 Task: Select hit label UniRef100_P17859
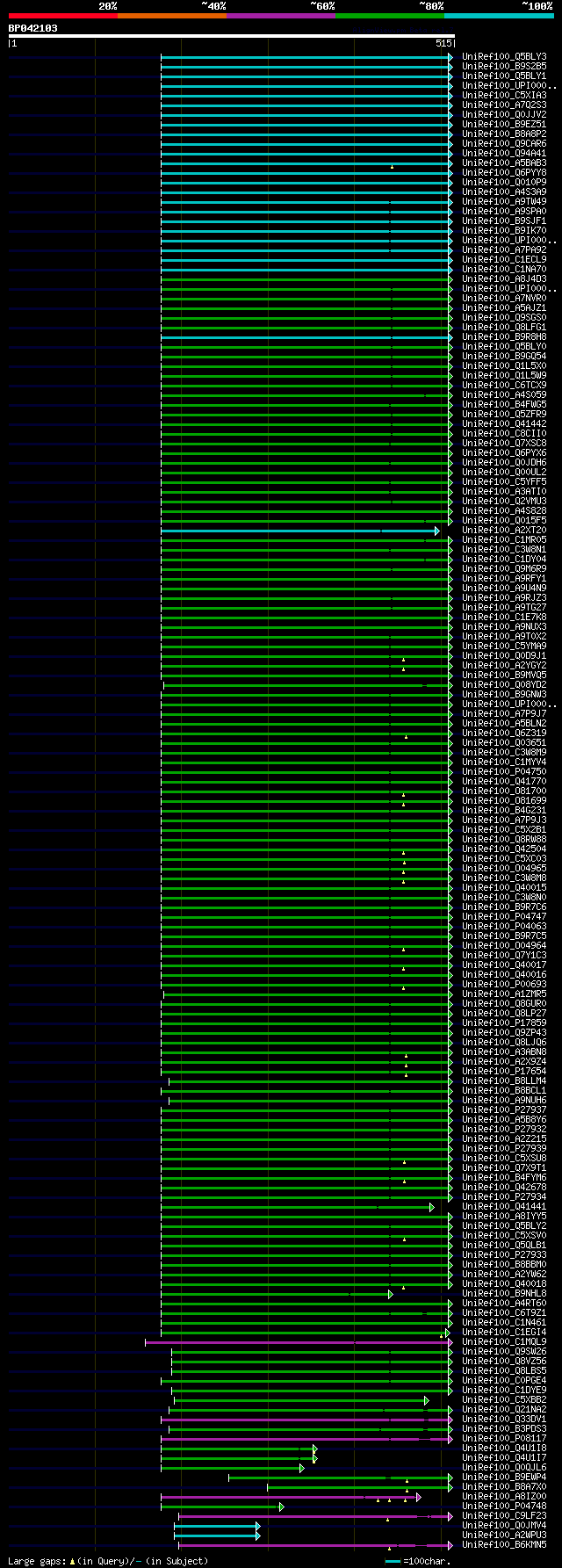point(504,1023)
